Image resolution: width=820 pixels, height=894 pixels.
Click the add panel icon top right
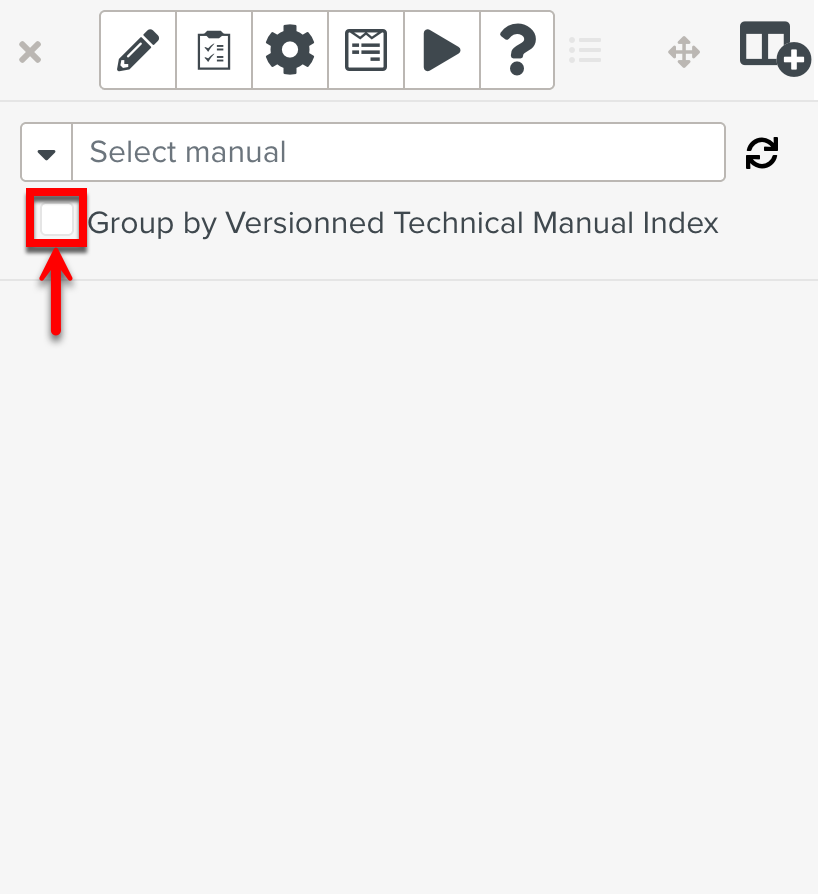pos(774,46)
